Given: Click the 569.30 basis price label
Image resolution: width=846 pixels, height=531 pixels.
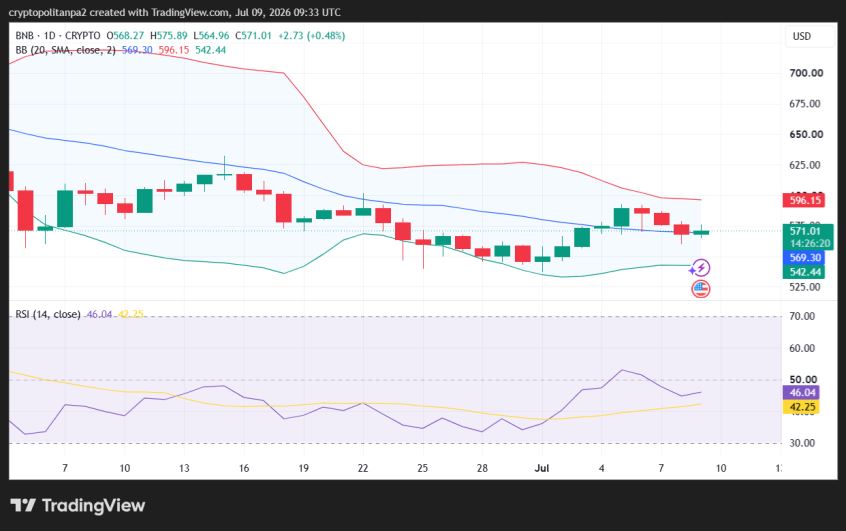Looking at the screenshot, I should click(804, 258).
